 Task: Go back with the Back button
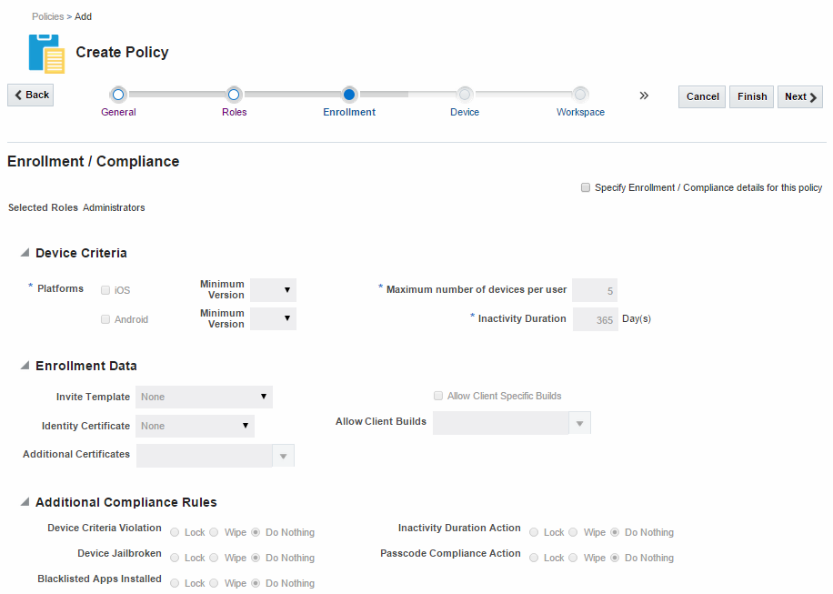pos(30,95)
